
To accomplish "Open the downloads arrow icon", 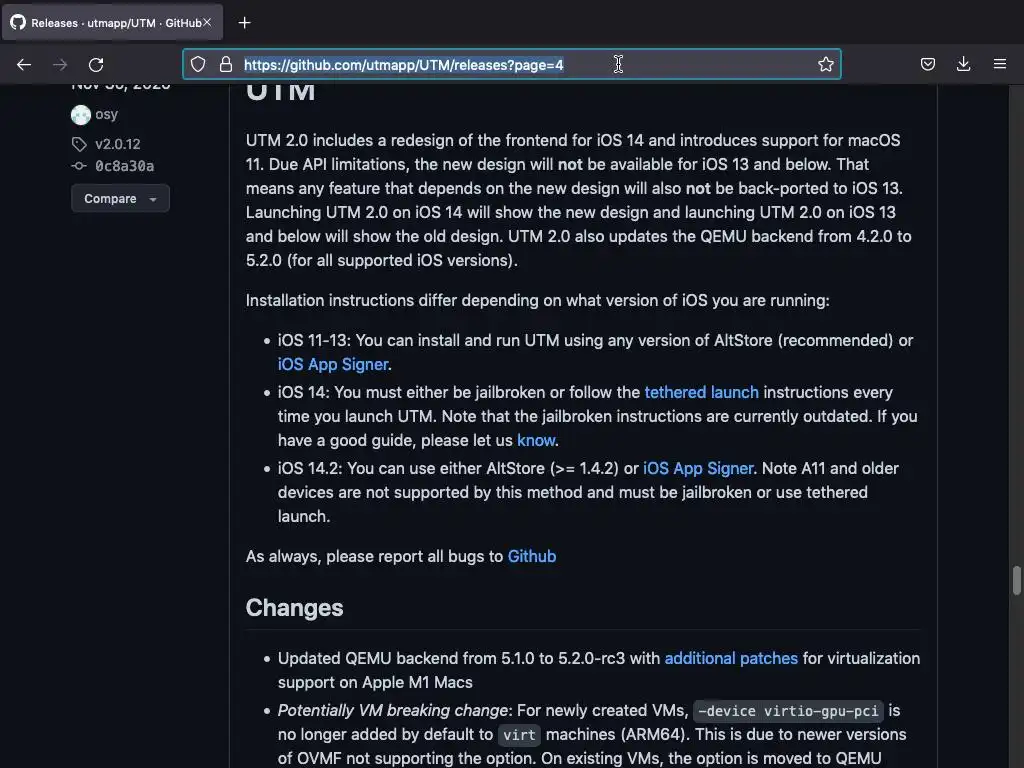I will click(x=963, y=64).
